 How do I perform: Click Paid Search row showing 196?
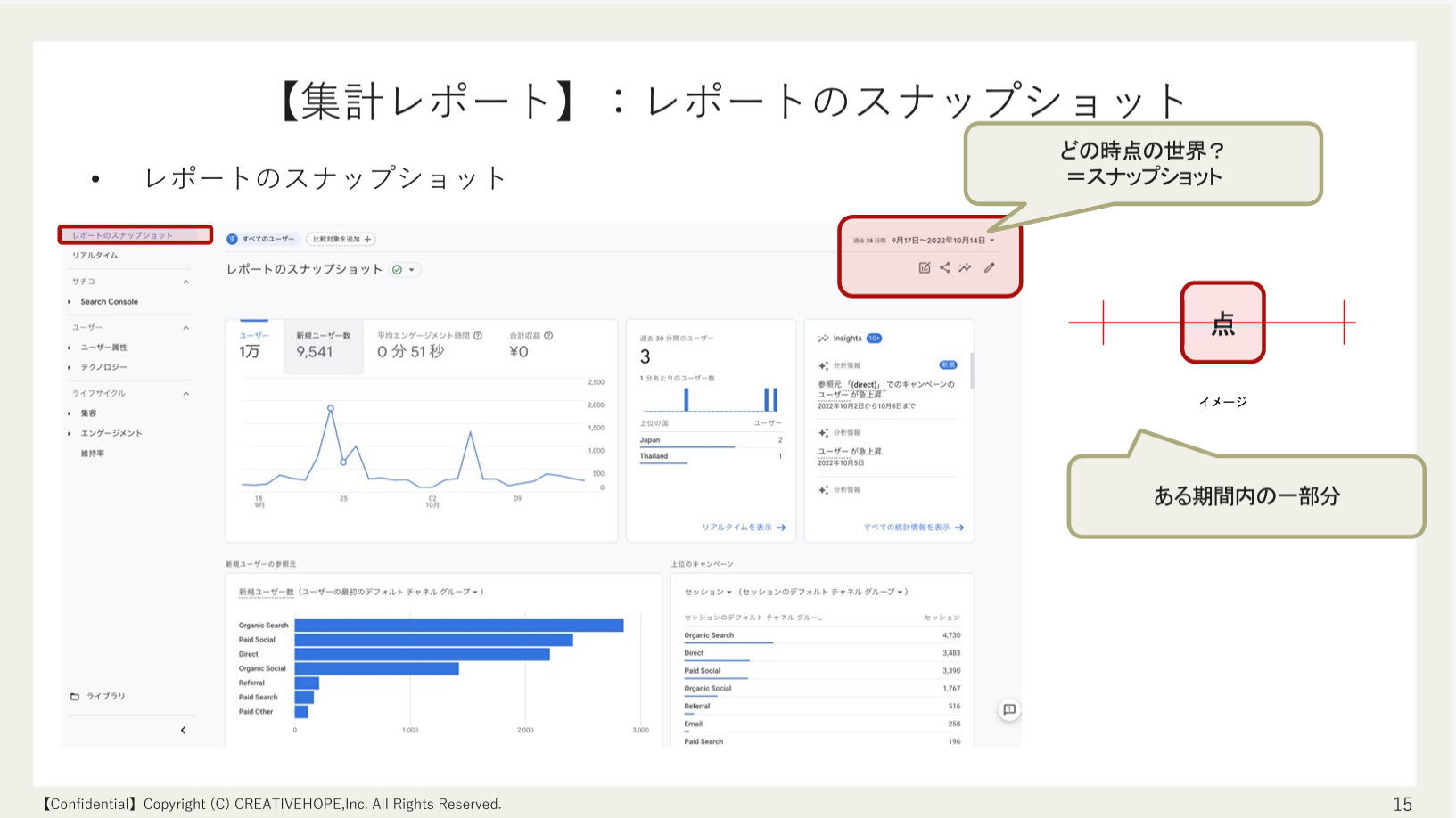tap(822, 741)
